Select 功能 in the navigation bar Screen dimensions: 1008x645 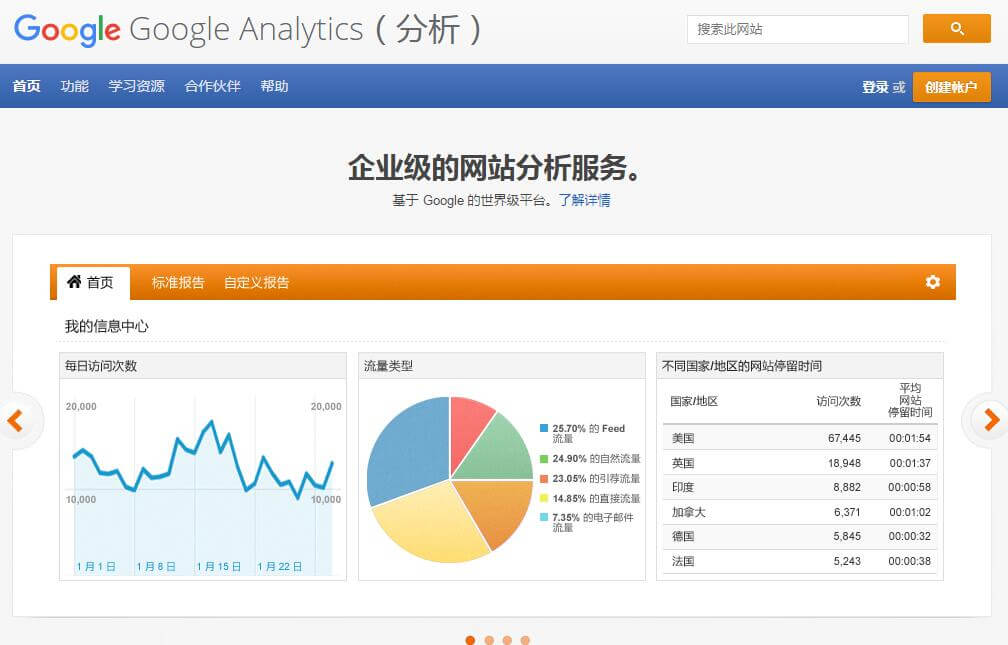tap(74, 86)
